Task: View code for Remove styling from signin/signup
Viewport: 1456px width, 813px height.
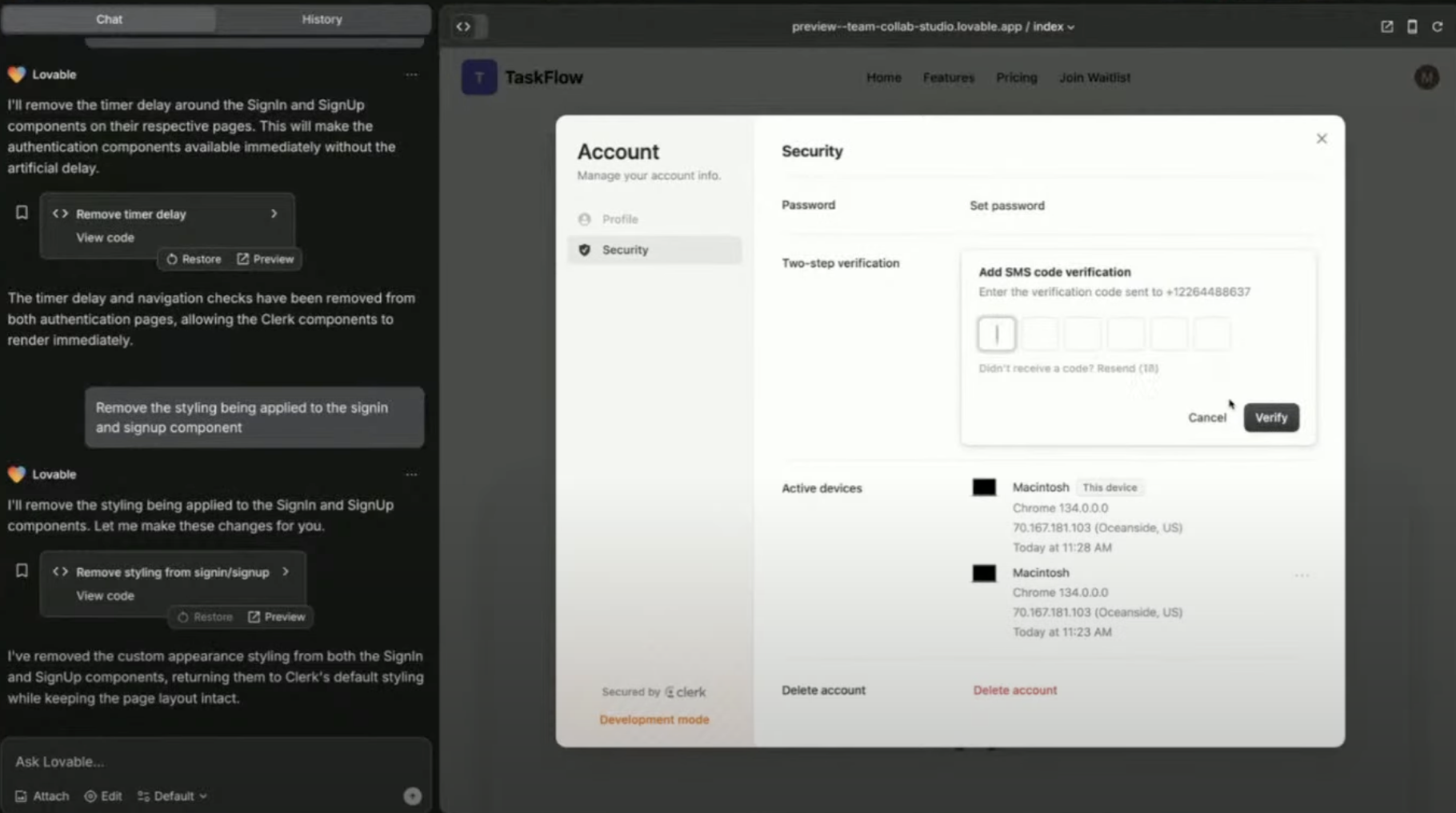Action: point(105,595)
